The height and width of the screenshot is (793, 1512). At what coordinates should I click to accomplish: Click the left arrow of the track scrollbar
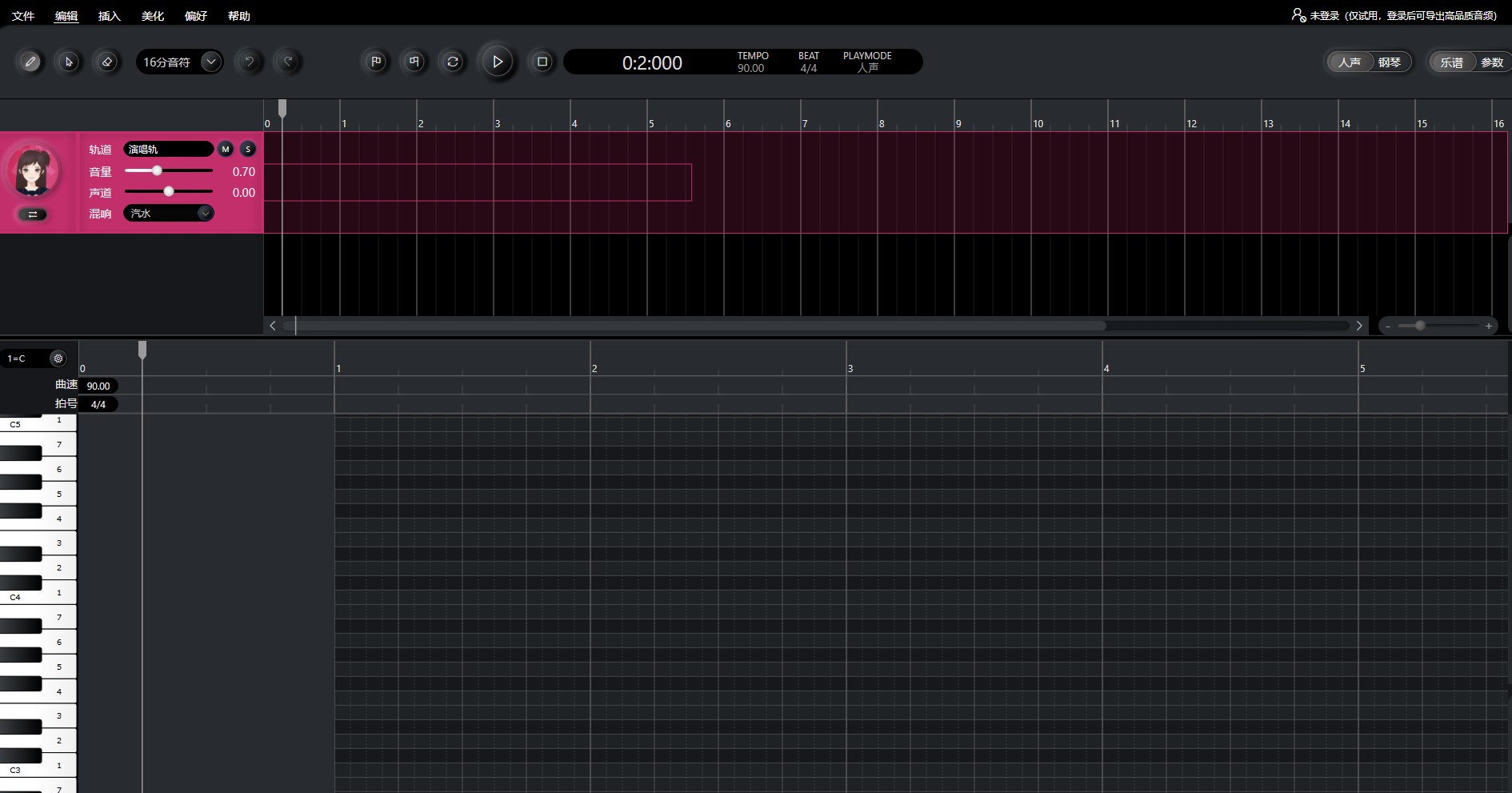[273, 326]
